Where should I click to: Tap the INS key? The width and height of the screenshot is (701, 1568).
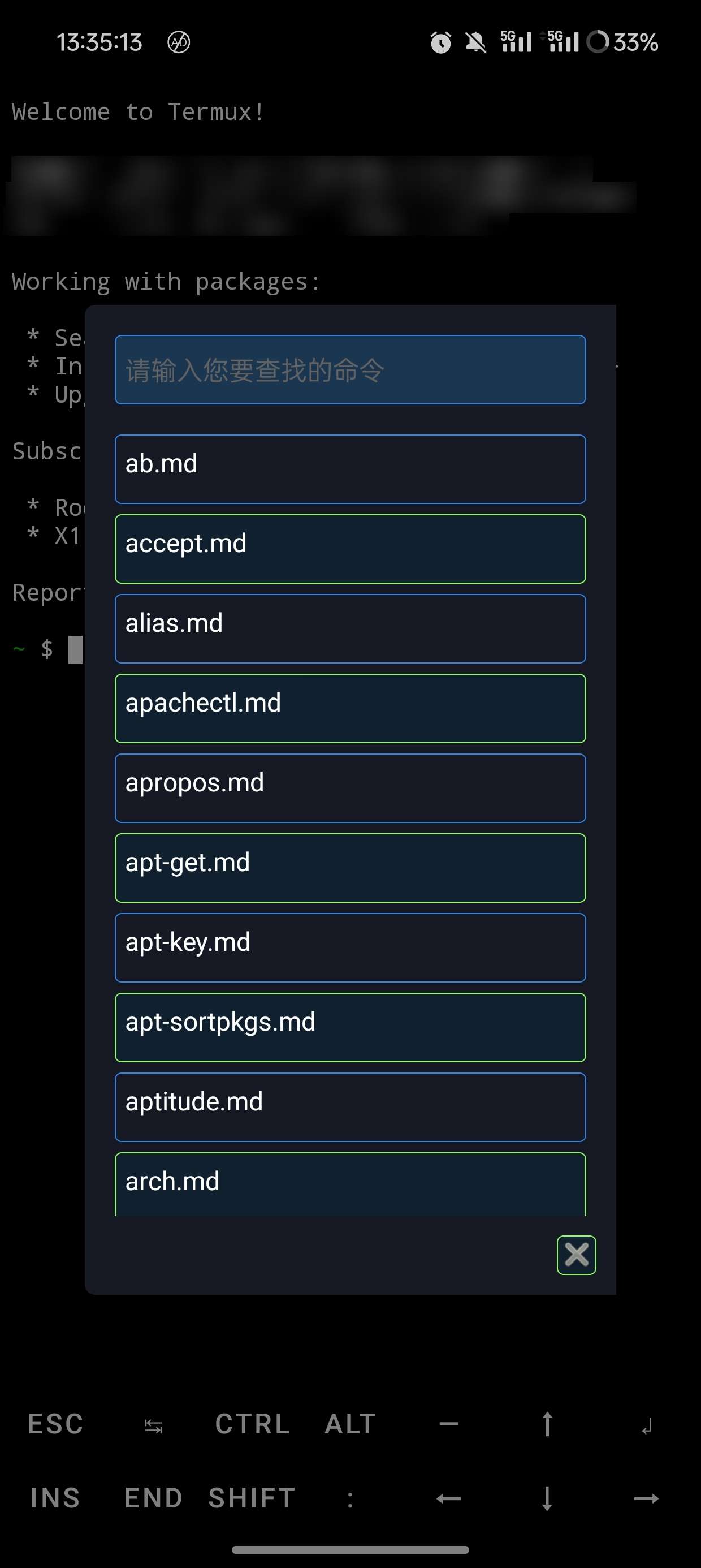(55, 1498)
